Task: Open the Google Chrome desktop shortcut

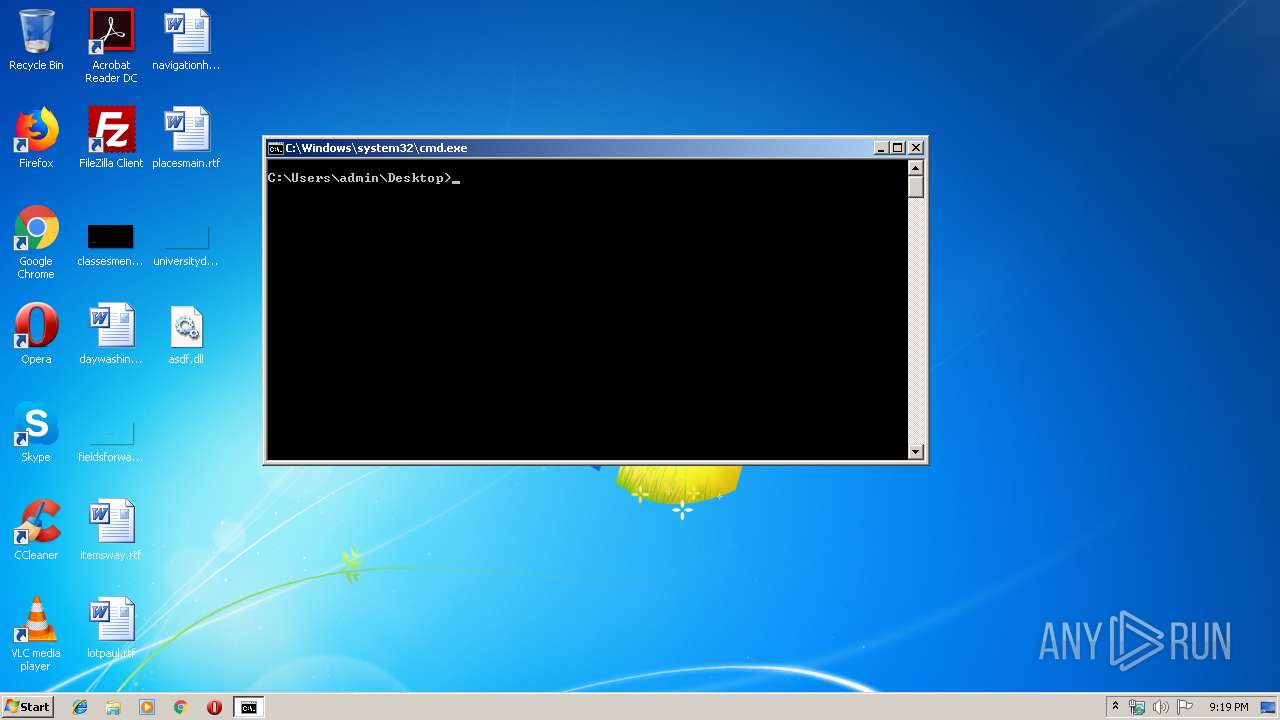Action: [x=36, y=242]
